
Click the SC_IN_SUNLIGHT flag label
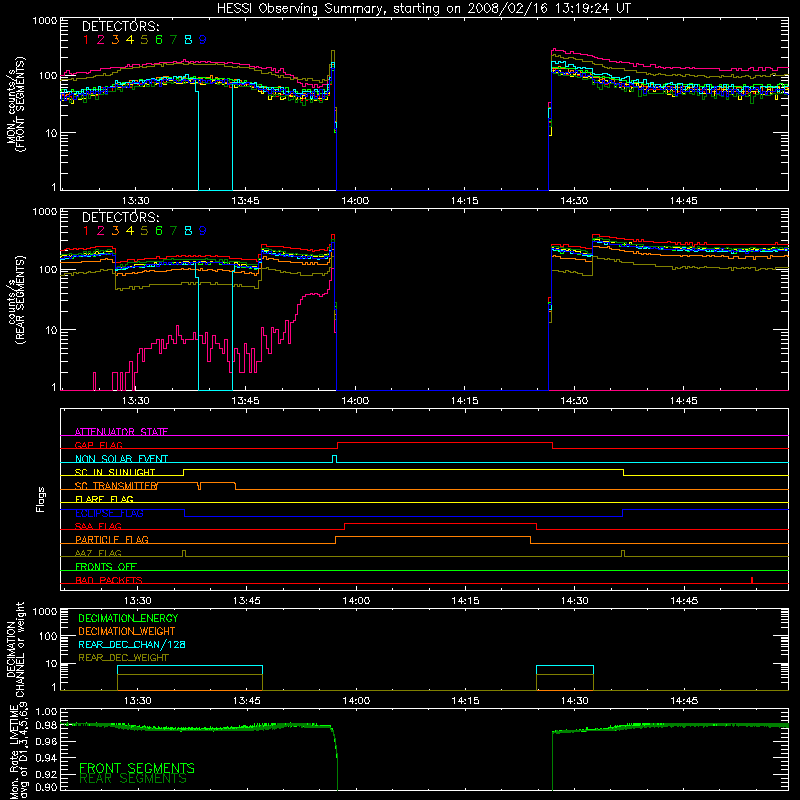[115, 472]
